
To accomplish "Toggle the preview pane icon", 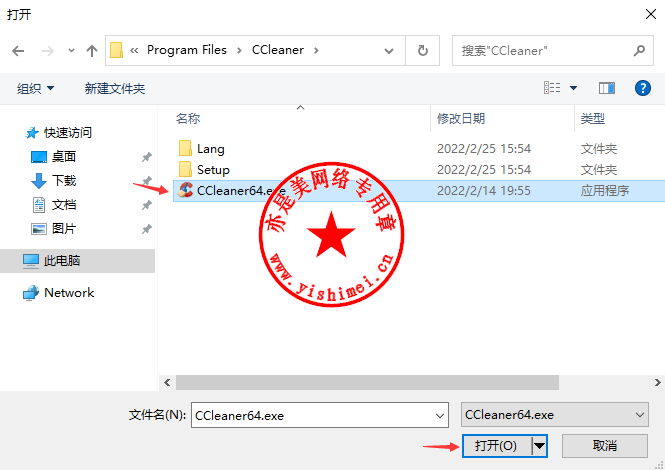I will [x=606, y=88].
